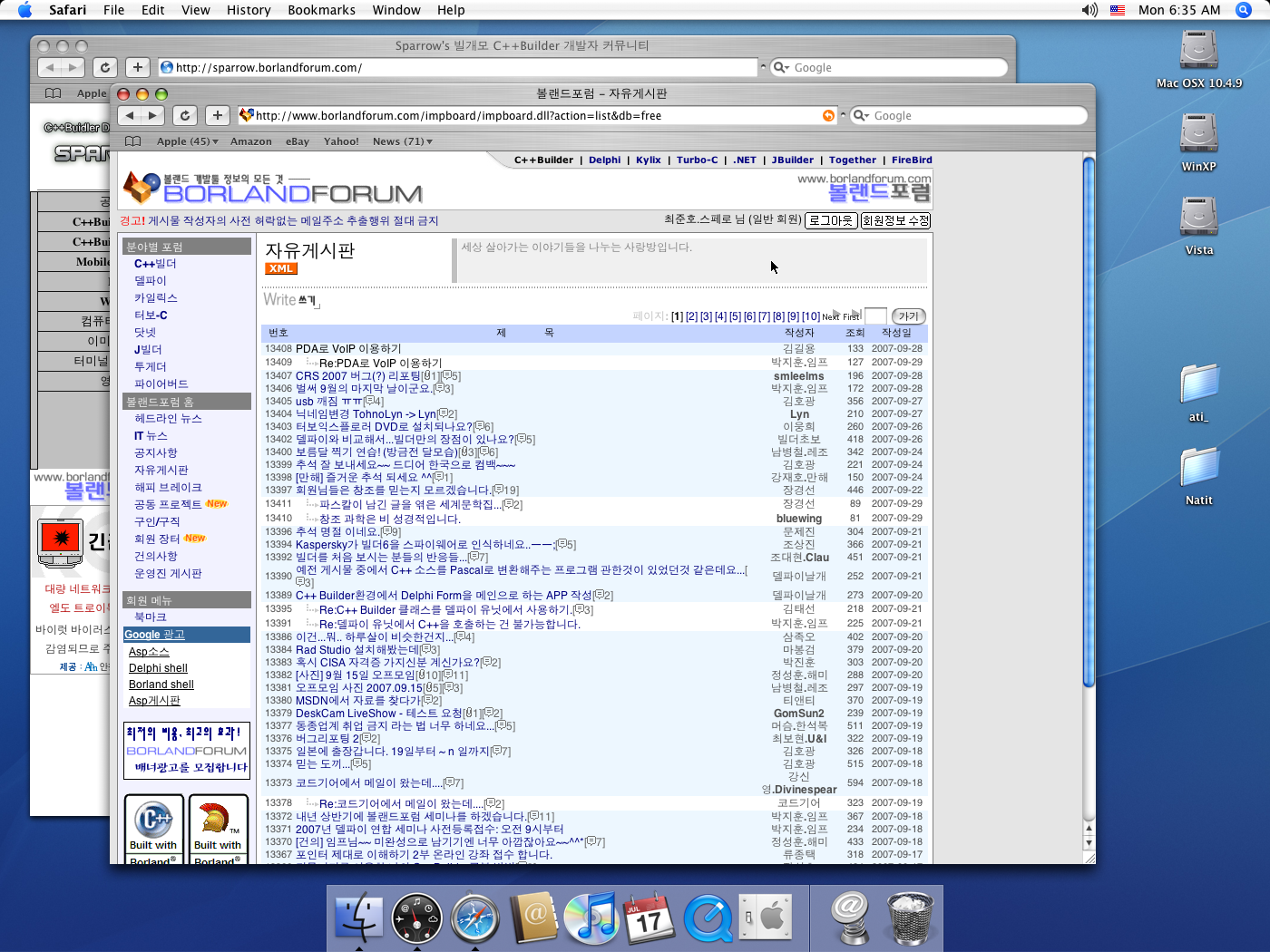Click the 로그아웃 logout button
This screenshot has height=952, width=1270.
[830, 220]
